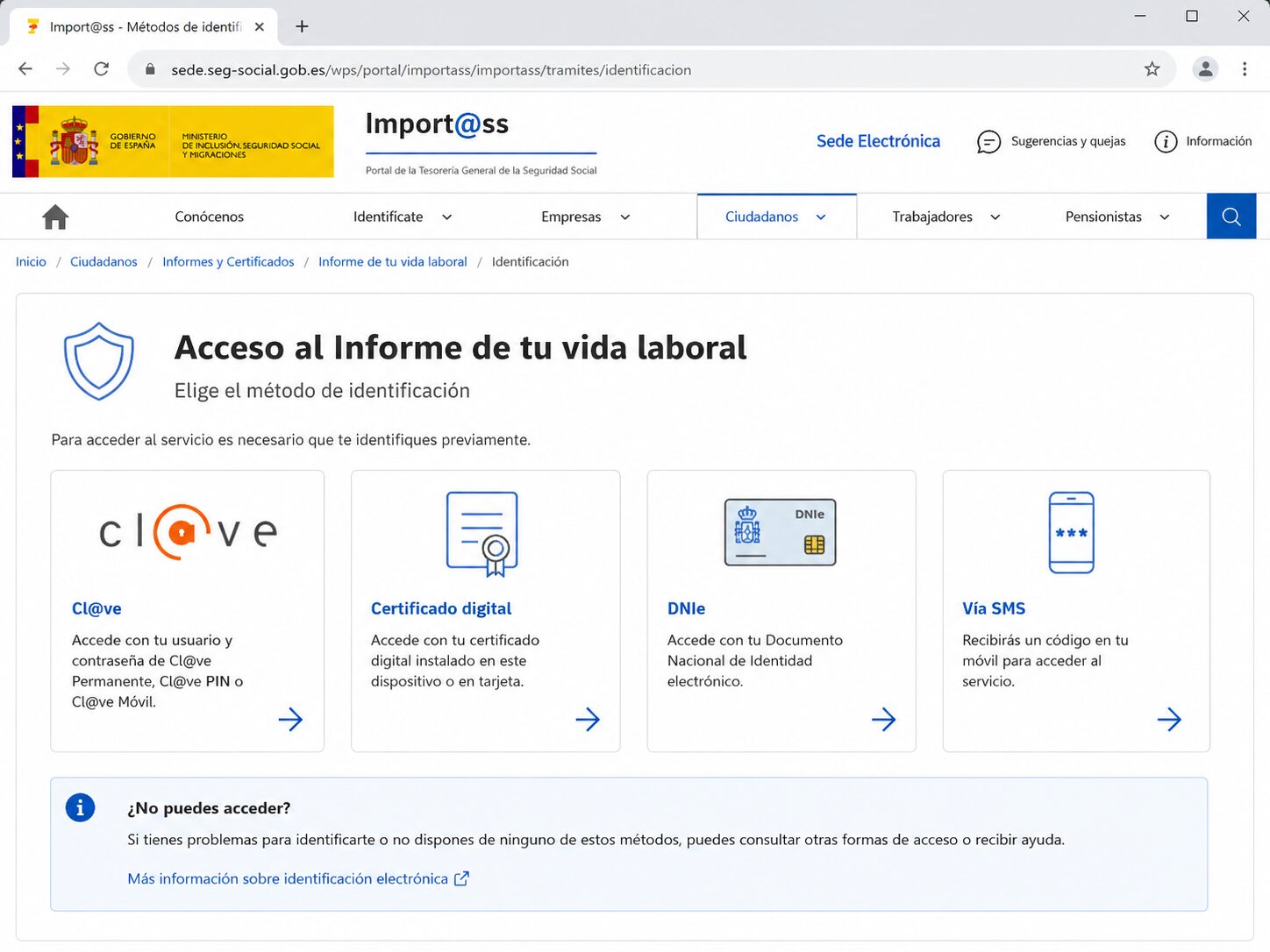
Task: Open Ciudadanos breadcrumb link
Action: tap(103, 262)
